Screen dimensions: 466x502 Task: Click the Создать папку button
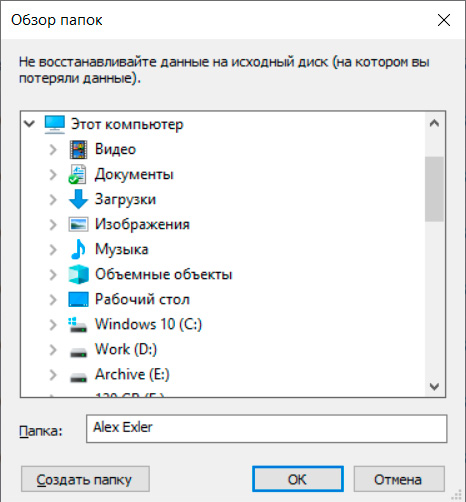click(85, 479)
